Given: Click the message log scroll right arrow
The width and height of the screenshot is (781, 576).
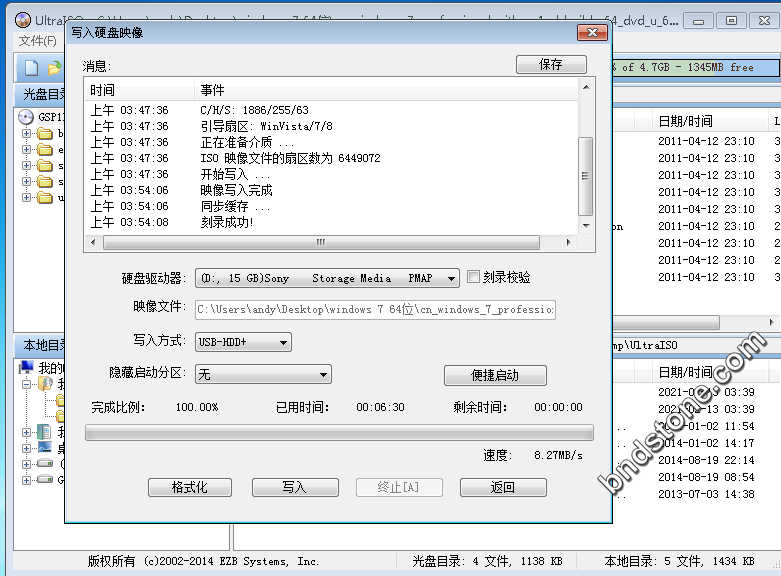Looking at the screenshot, I should 568,243.
